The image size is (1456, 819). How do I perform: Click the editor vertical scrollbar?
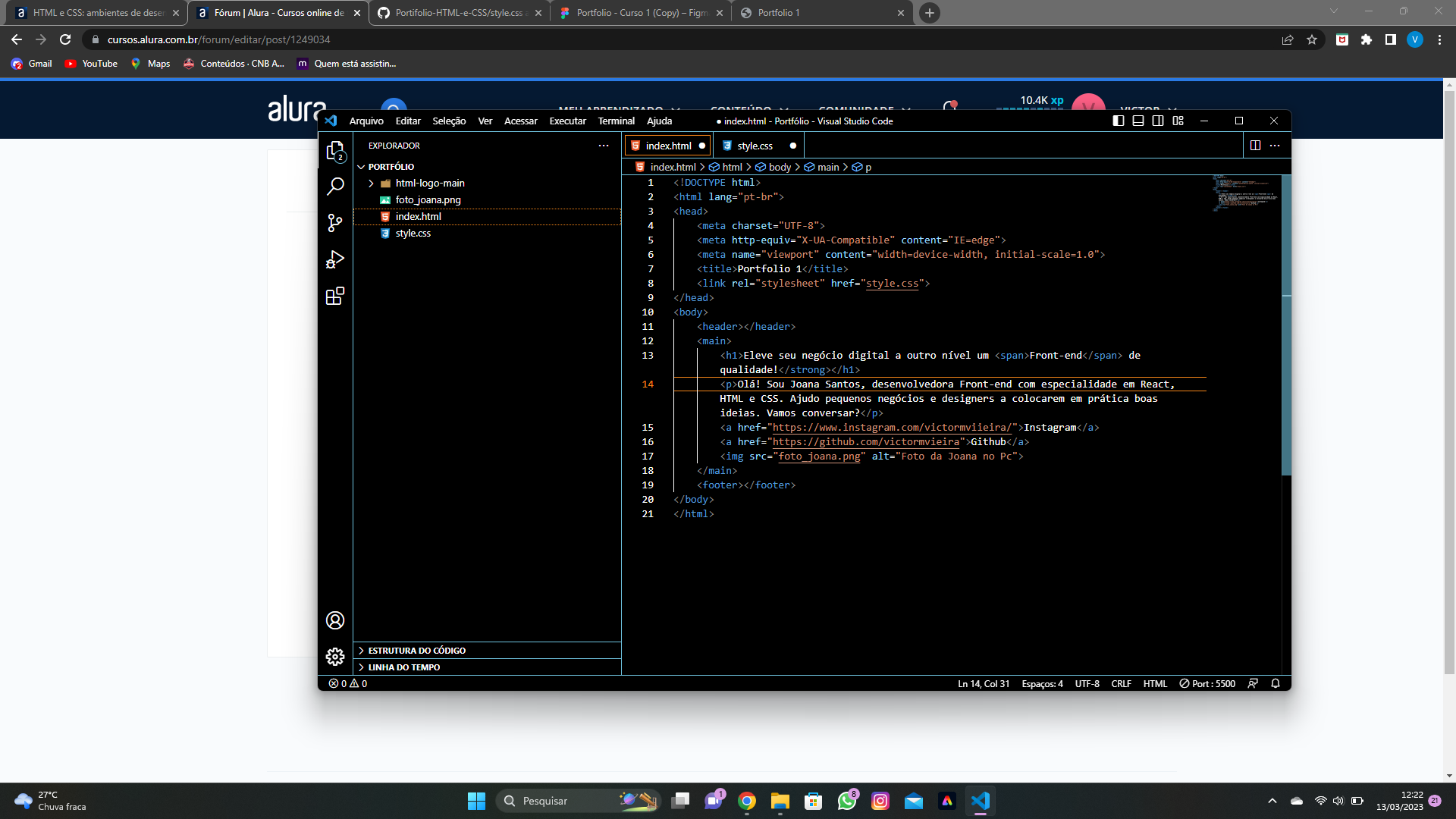[x=1286, y=326]
